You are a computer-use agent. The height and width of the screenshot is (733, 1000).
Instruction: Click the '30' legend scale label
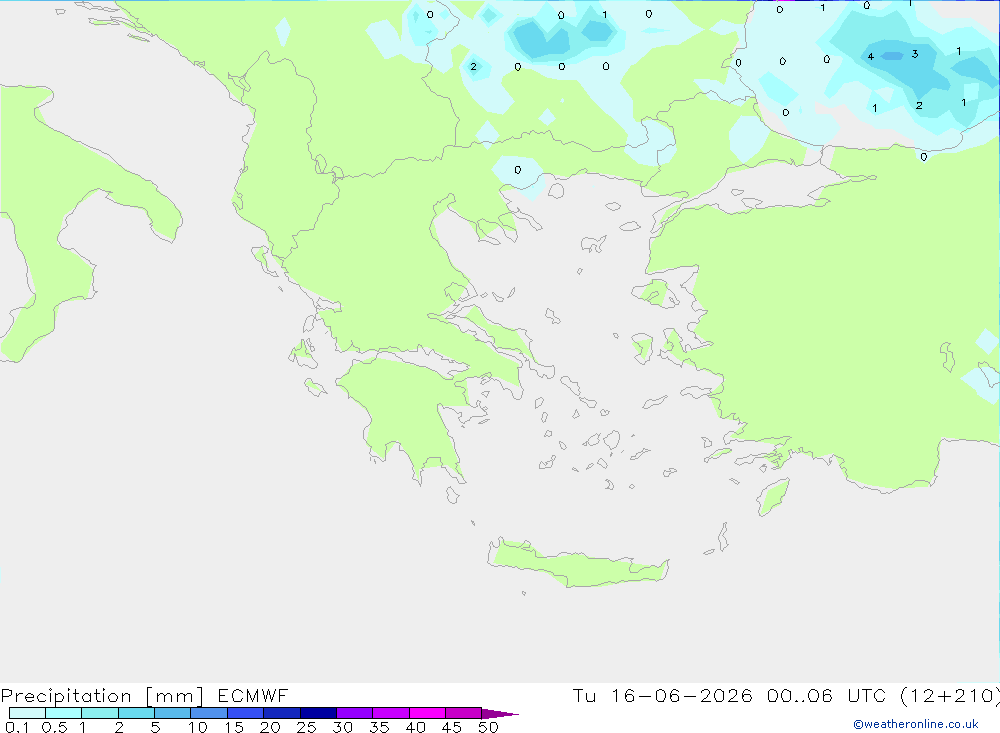pos(342,727)
